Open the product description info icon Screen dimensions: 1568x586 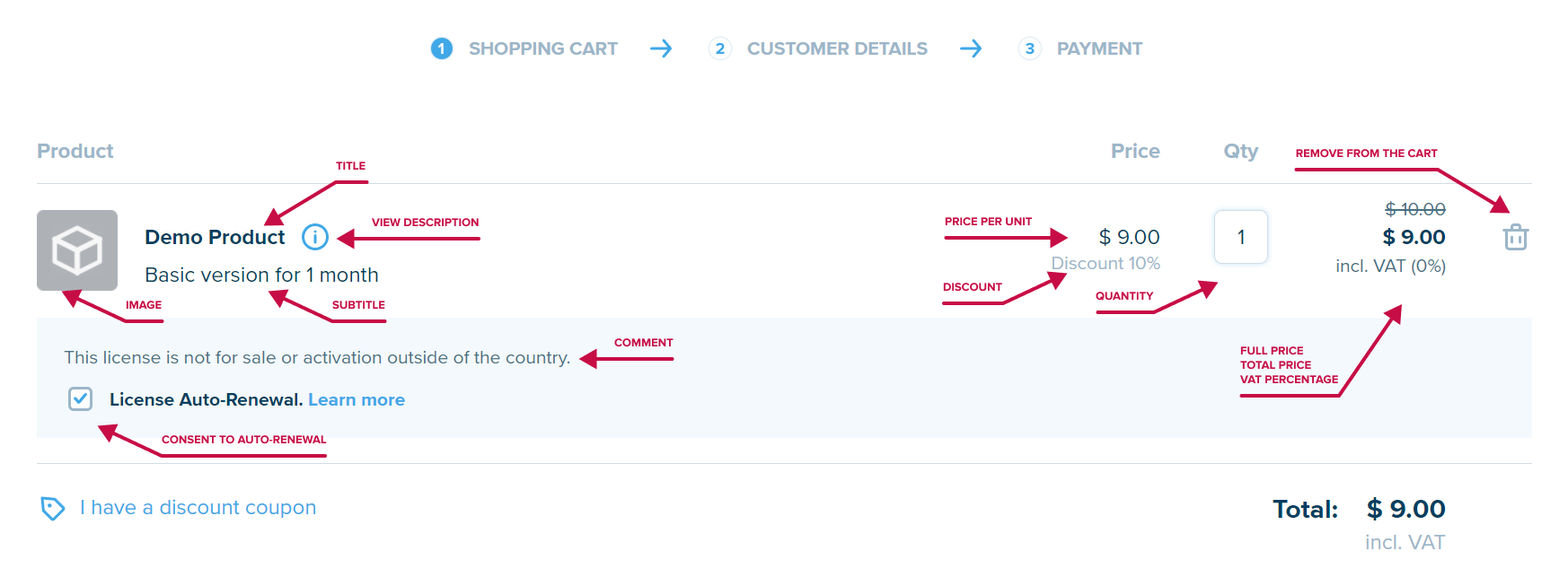click(x=315, y=237)
